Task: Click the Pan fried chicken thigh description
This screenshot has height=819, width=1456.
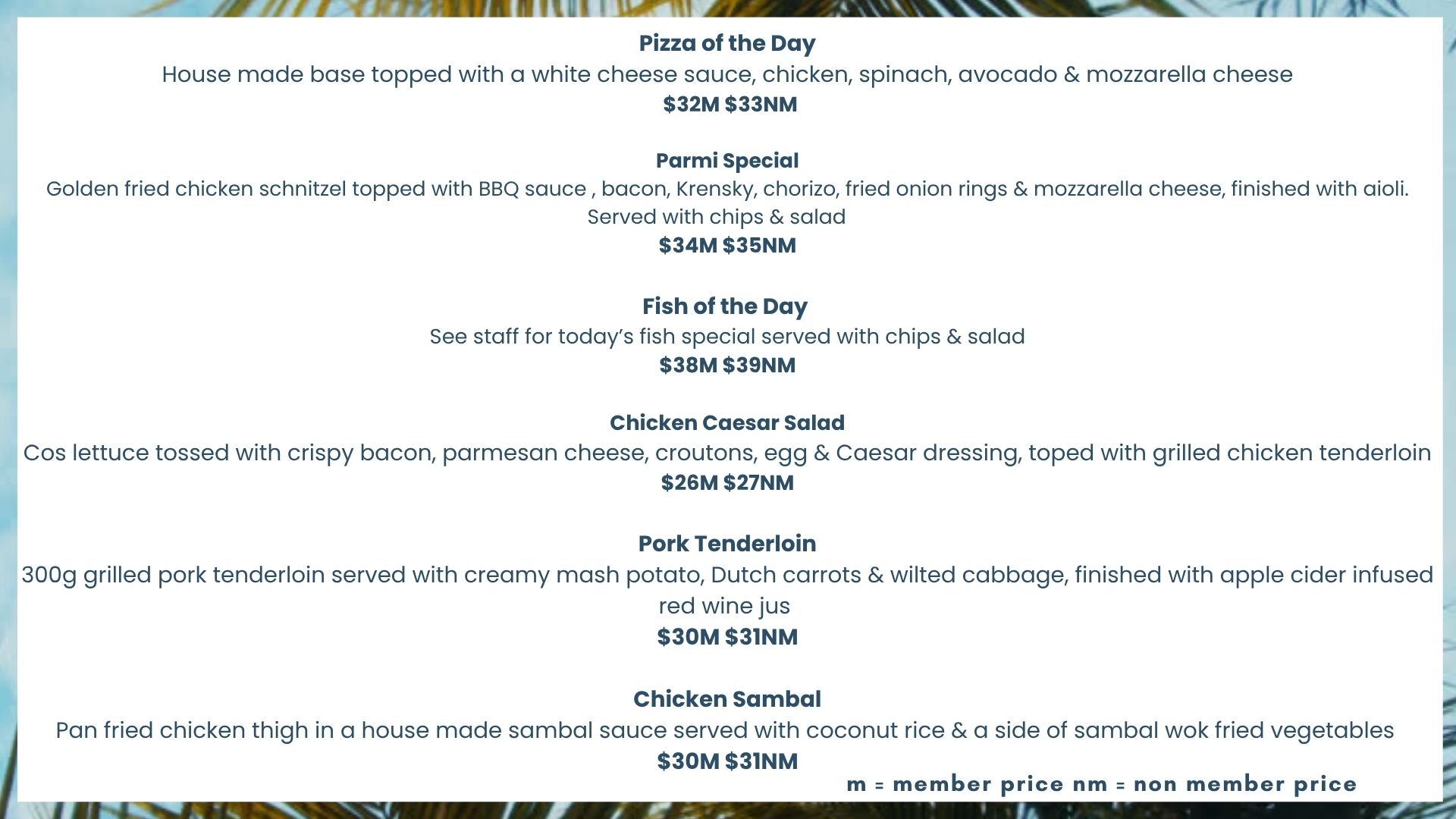Action: (725, 730)
